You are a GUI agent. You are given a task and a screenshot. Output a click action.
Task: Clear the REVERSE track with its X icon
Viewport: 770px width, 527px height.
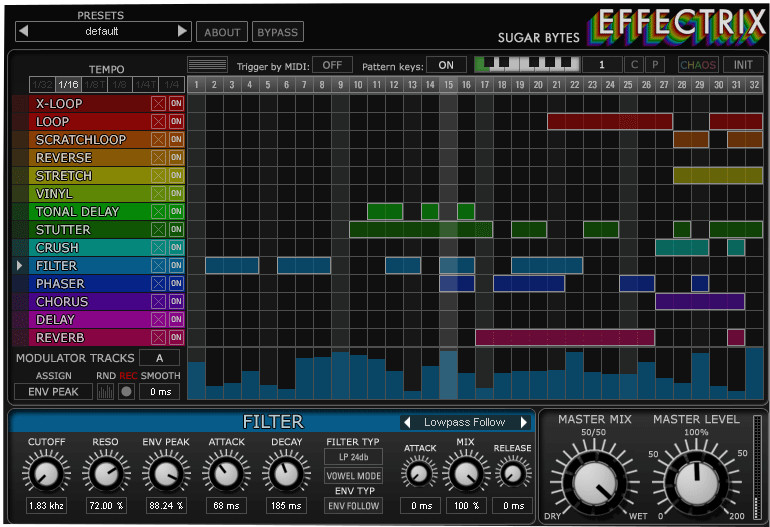(x=158, y=158)
